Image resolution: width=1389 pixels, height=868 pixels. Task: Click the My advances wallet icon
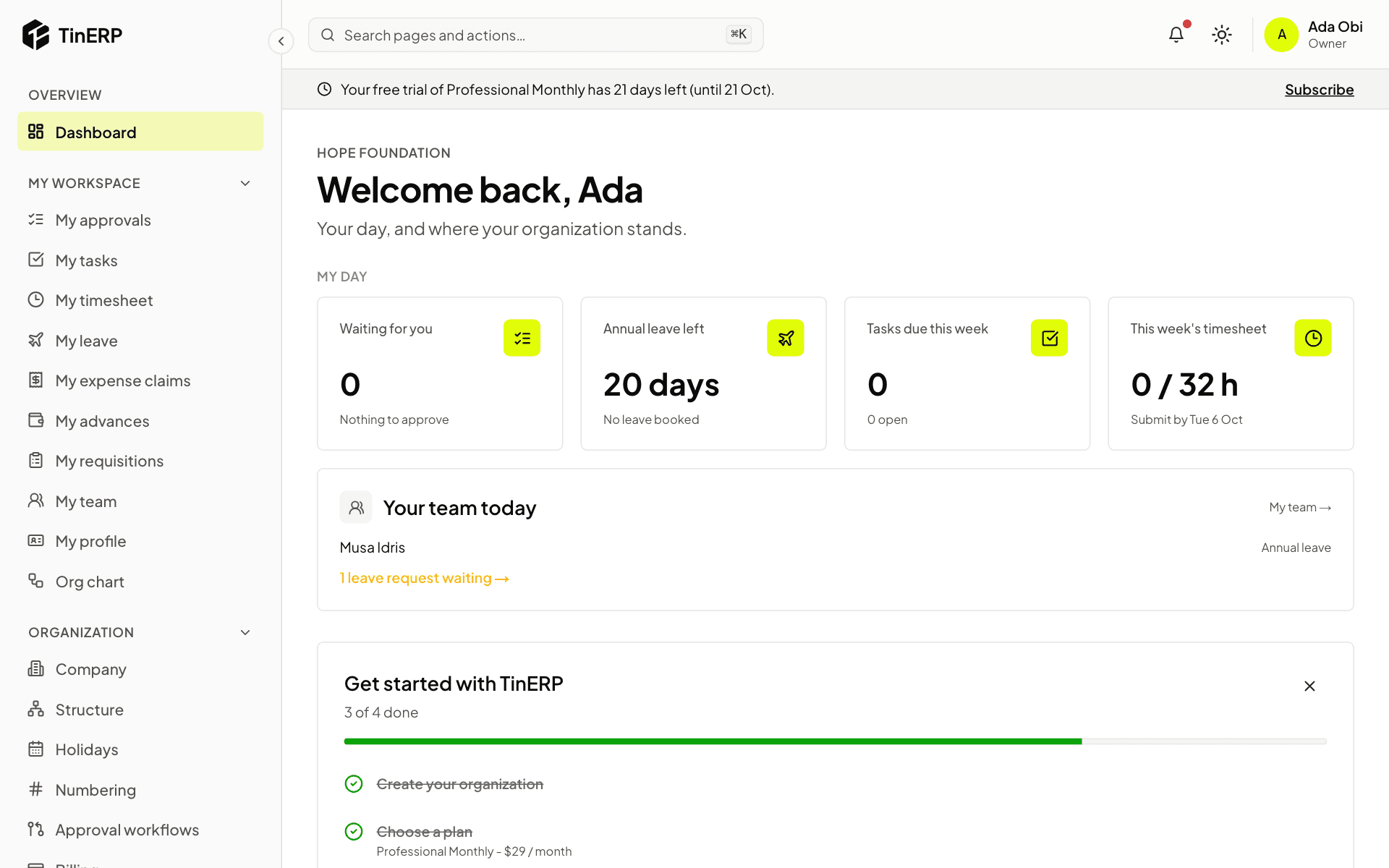tap(35, 420)
